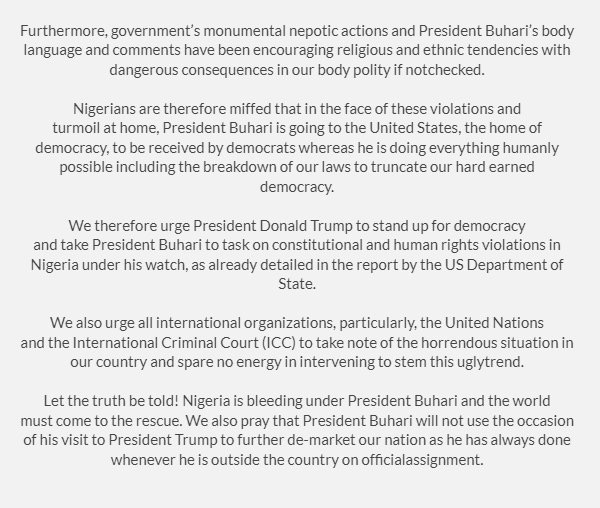Click the paragraph starting with 'Furthermore, government's'
This screenshot has height=508, width=600.
[297, 50]
